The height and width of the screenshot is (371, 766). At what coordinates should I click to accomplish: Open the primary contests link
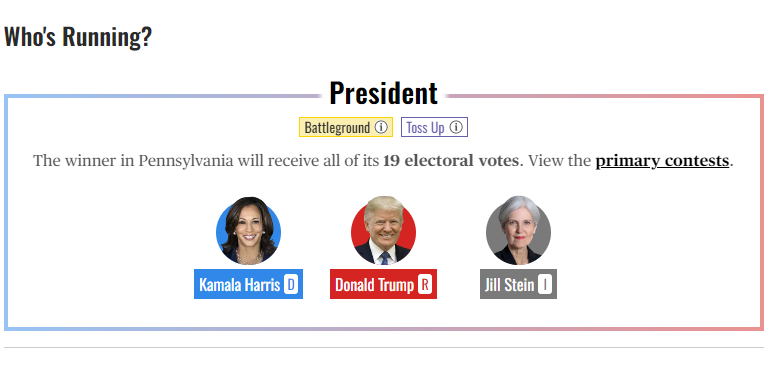click(662, 161)
